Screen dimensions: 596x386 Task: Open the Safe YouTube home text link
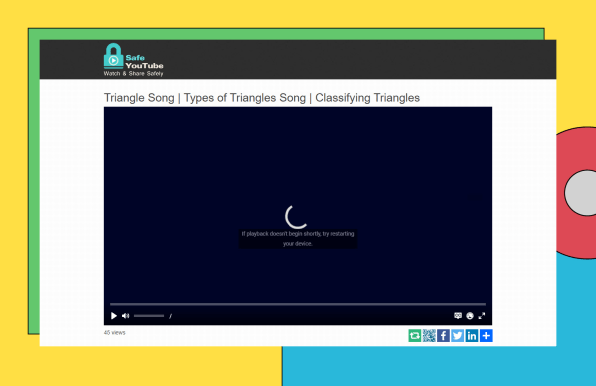[x=144, y=62]
